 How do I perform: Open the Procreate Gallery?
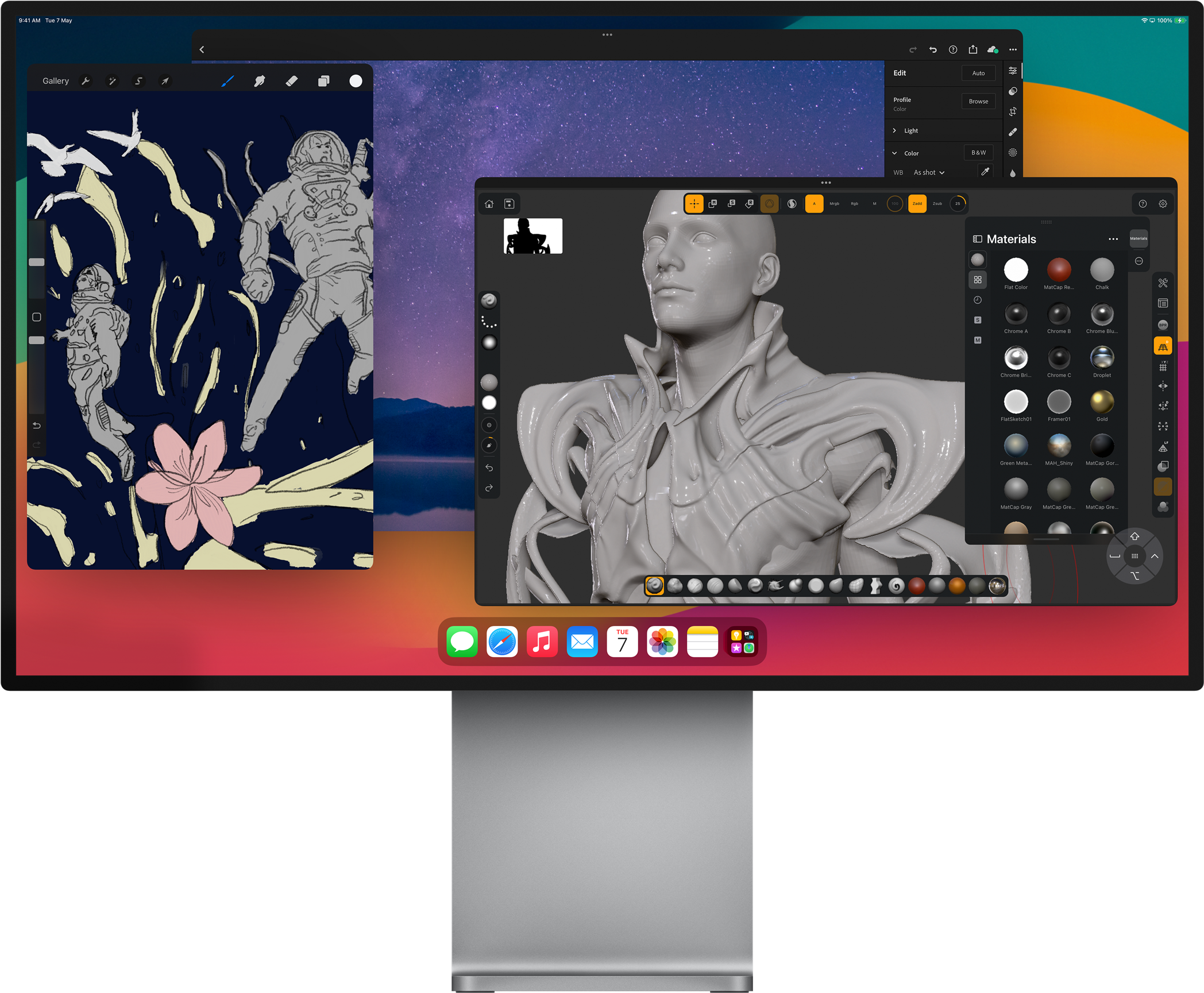[56, 81]
